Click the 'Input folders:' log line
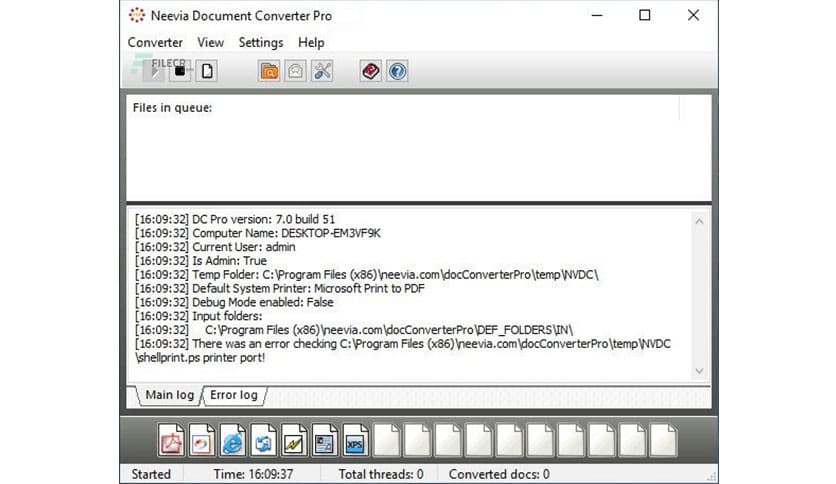The height and width of the screenshot is (484, 836). coord(198,316)
